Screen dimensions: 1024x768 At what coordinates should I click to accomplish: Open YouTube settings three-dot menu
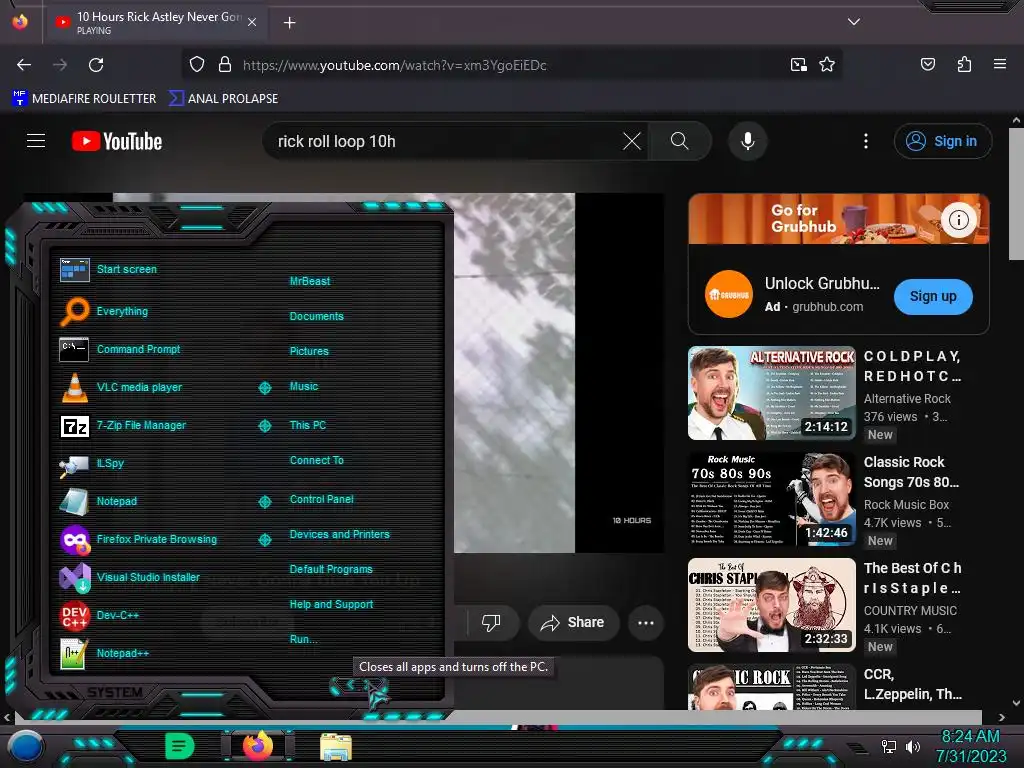pos(866,141)
